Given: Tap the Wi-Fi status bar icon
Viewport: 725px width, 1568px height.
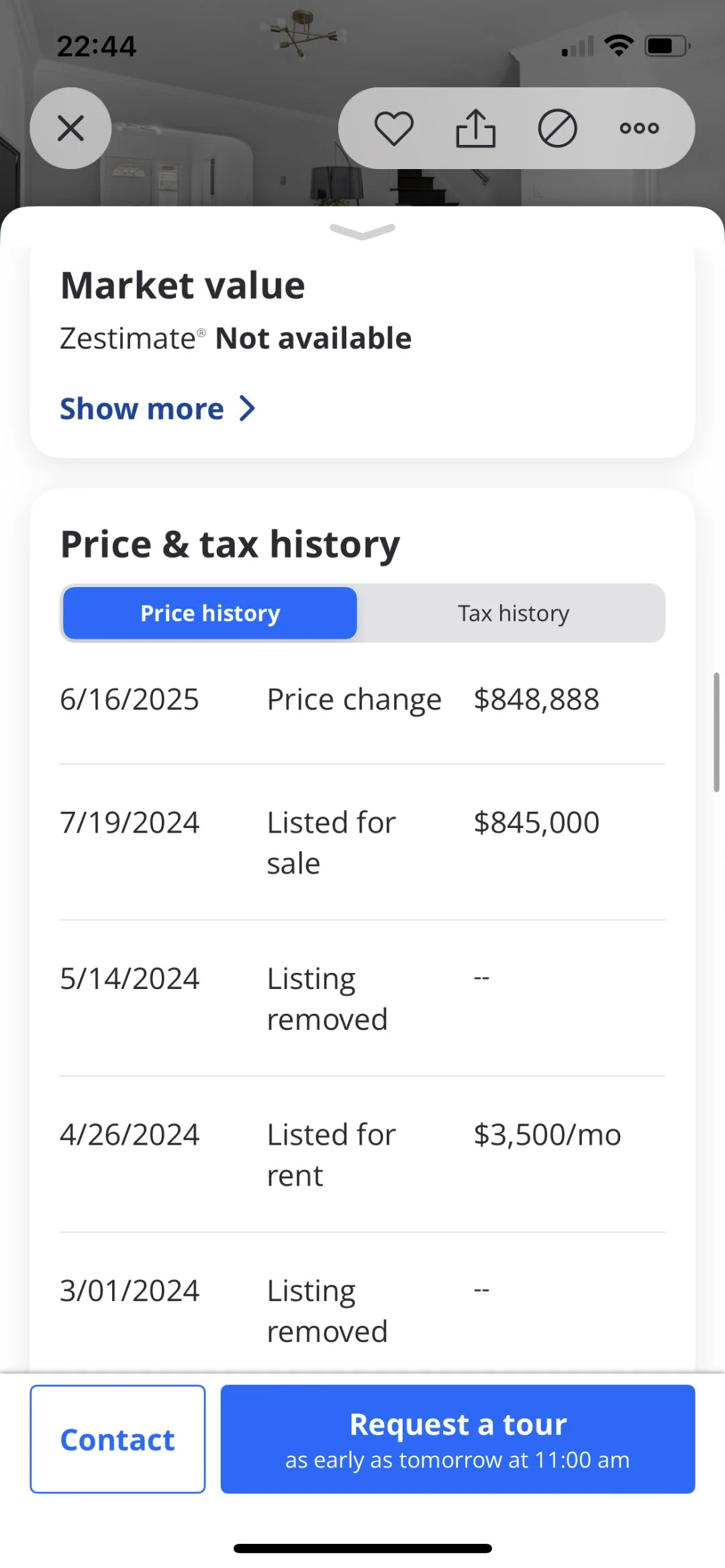Looking at the screenshot, I should (x=619, y=46).
